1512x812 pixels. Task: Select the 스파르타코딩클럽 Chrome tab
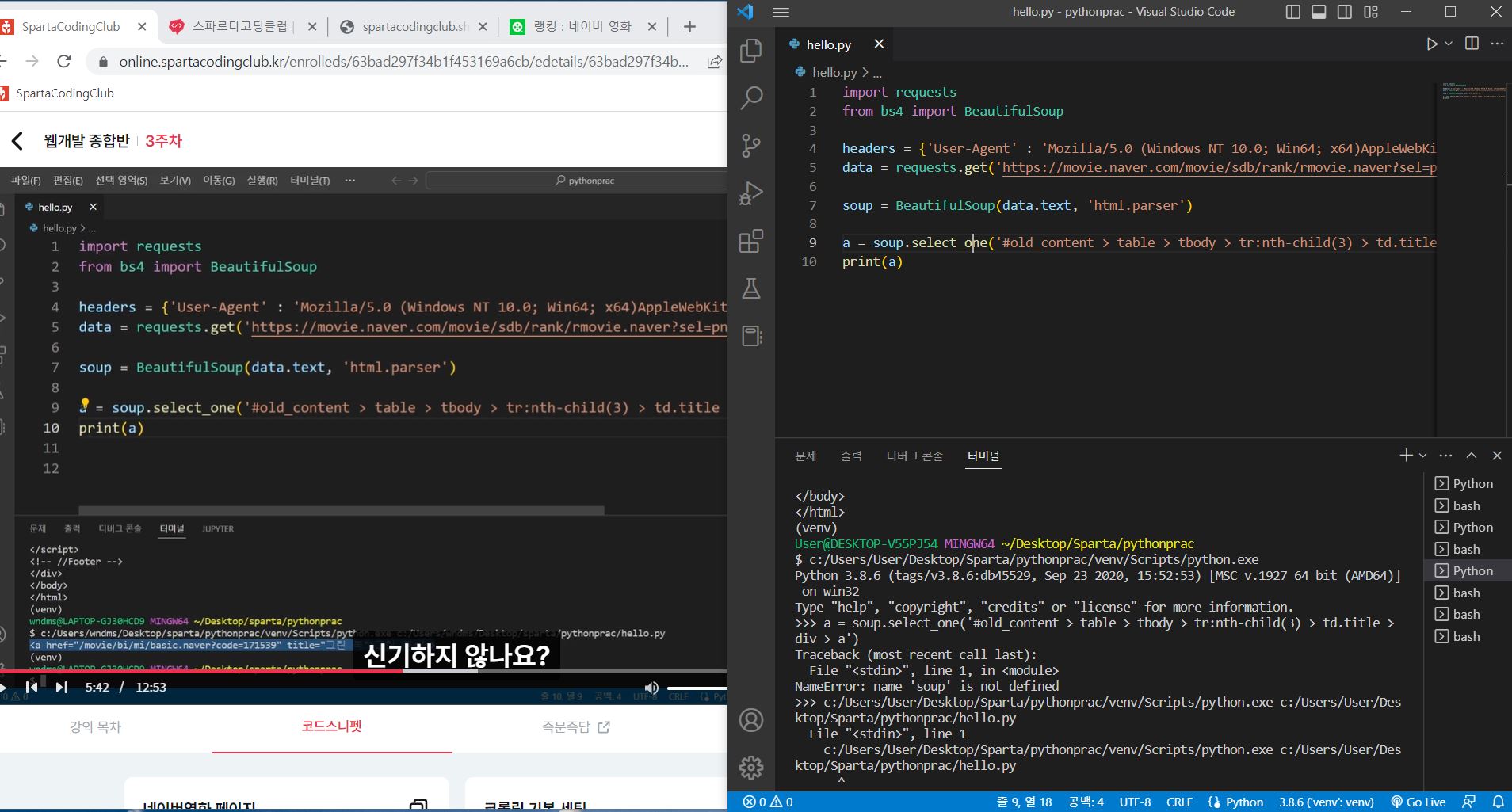pyautogui.click(x=240, y=26)
